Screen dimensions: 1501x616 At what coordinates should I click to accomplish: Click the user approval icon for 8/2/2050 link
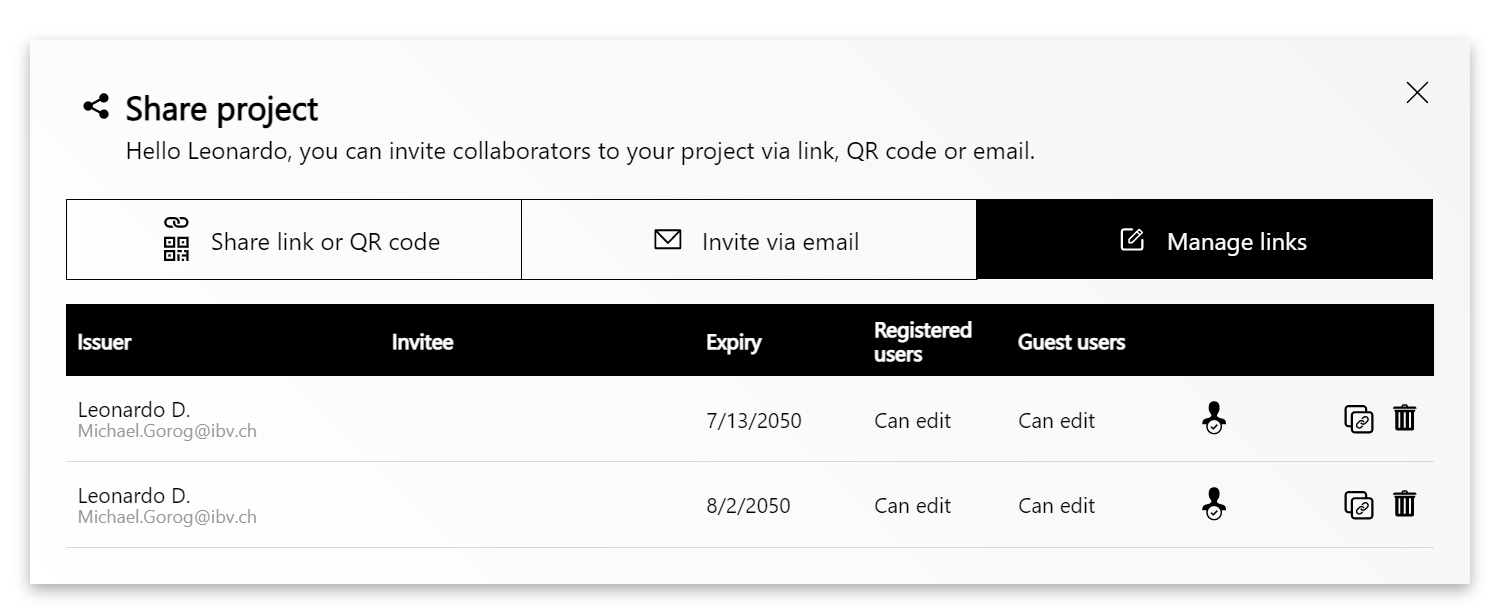tap(1213, 504)
